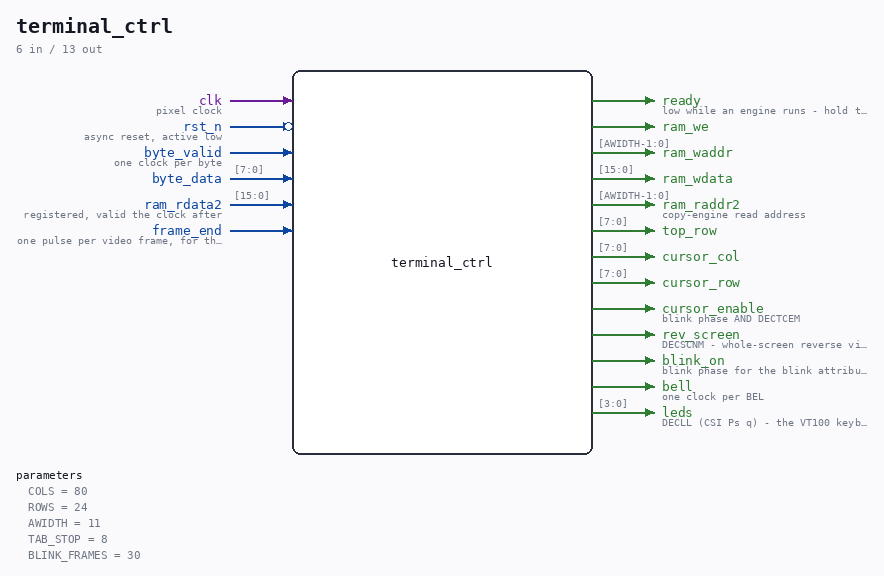Viewport: 884px width, 576px height.
Task: Select the byte_valid input port
Action: click(x=183, y=152)
